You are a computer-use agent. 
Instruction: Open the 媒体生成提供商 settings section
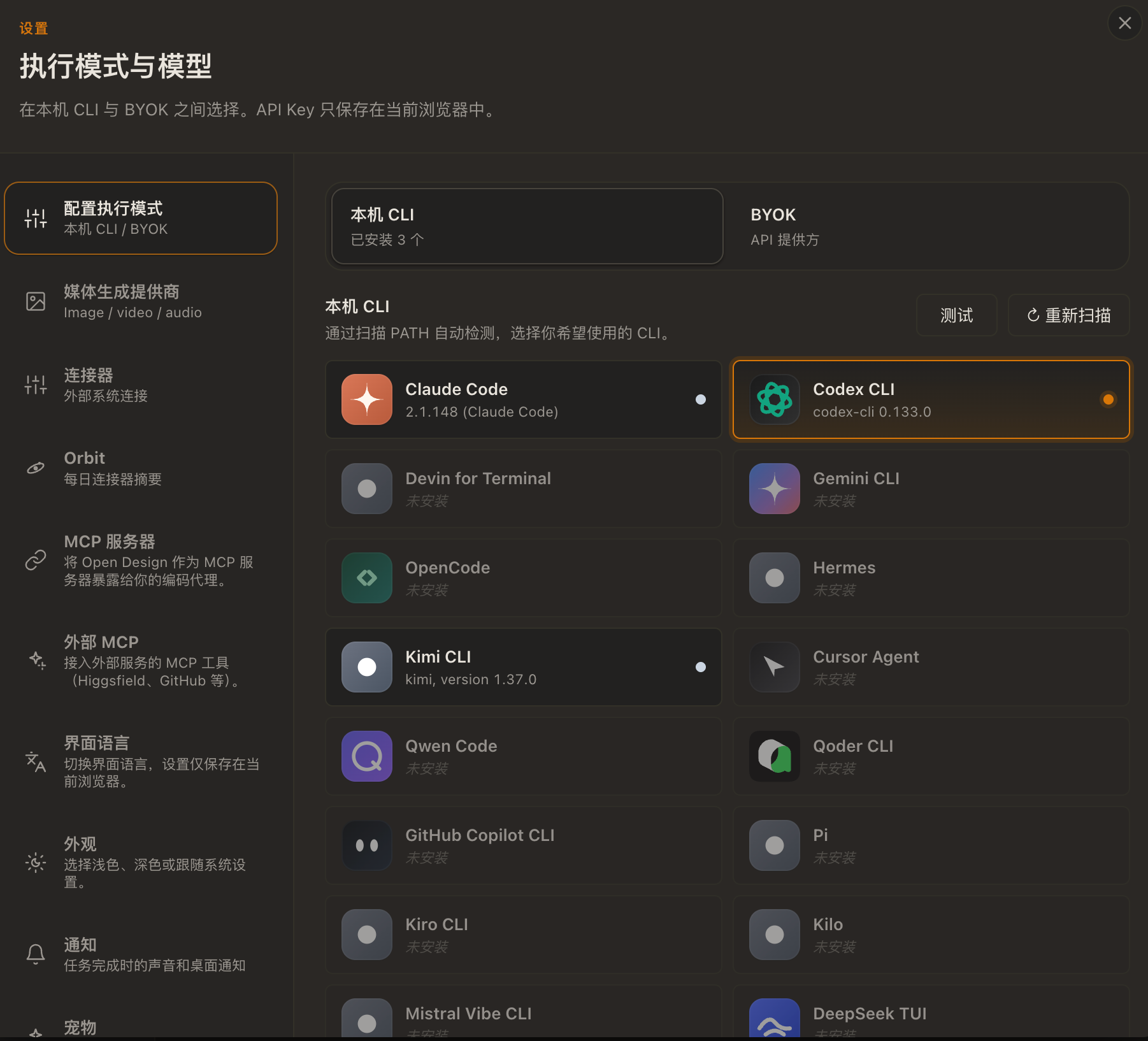coord(141,301)
